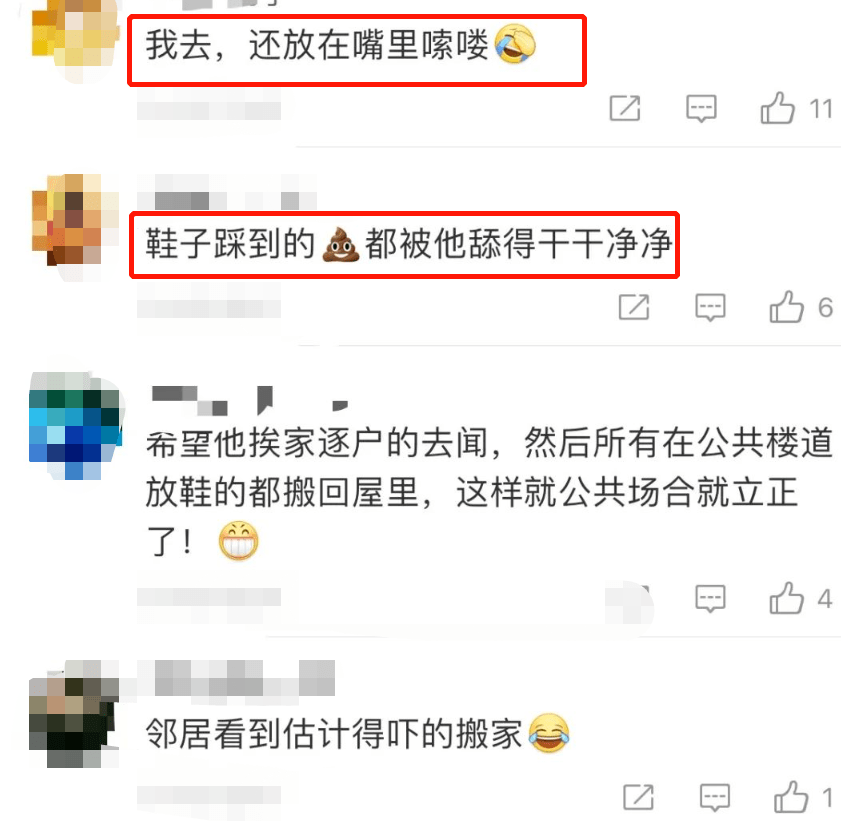Image resolution: width=841 pixels, height=821 pixels.
Task: Like the comment '邻居看到估计得吓的搬家'
Action: 791,797
